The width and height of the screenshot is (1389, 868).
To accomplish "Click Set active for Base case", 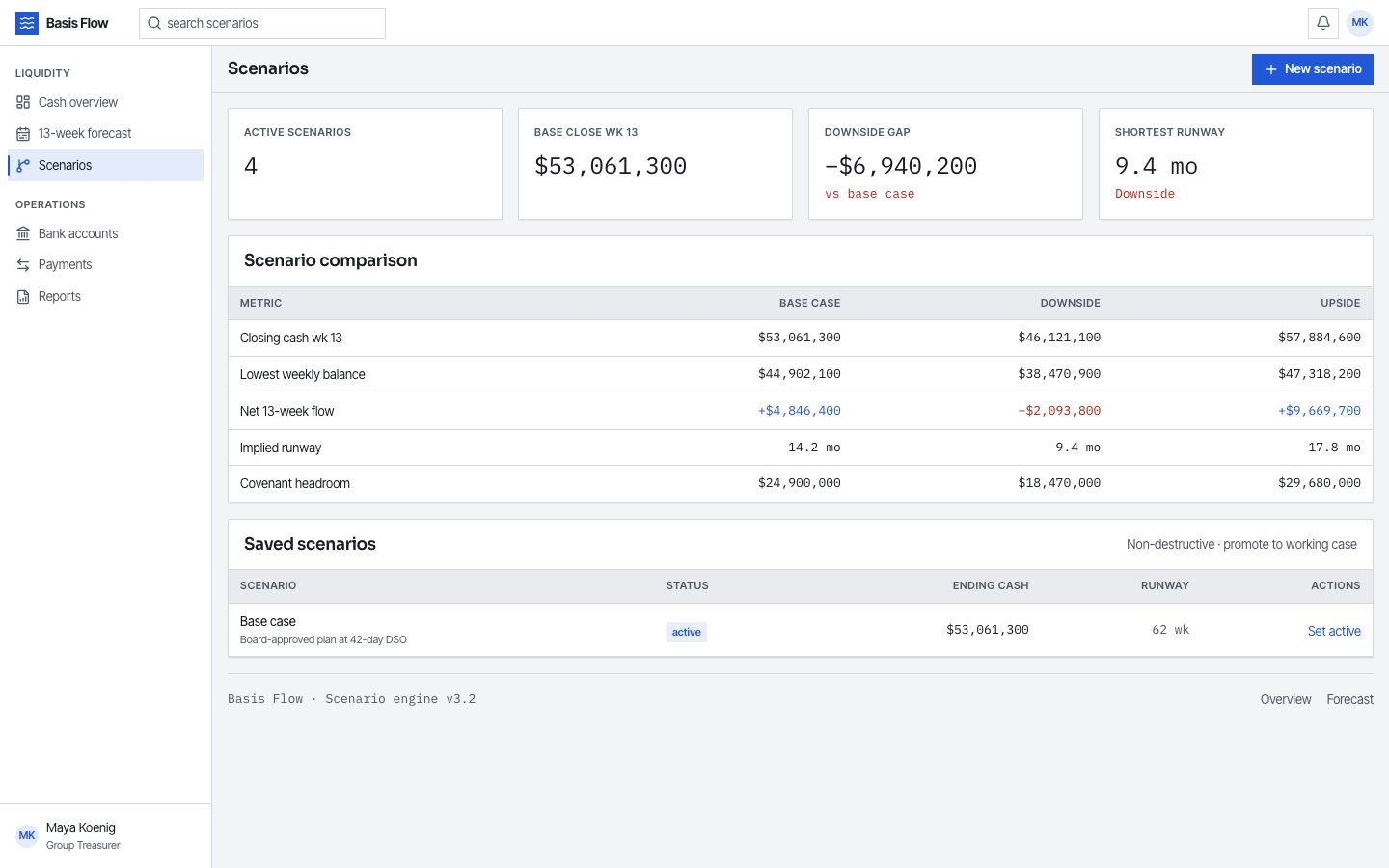I will point(1334,631).
